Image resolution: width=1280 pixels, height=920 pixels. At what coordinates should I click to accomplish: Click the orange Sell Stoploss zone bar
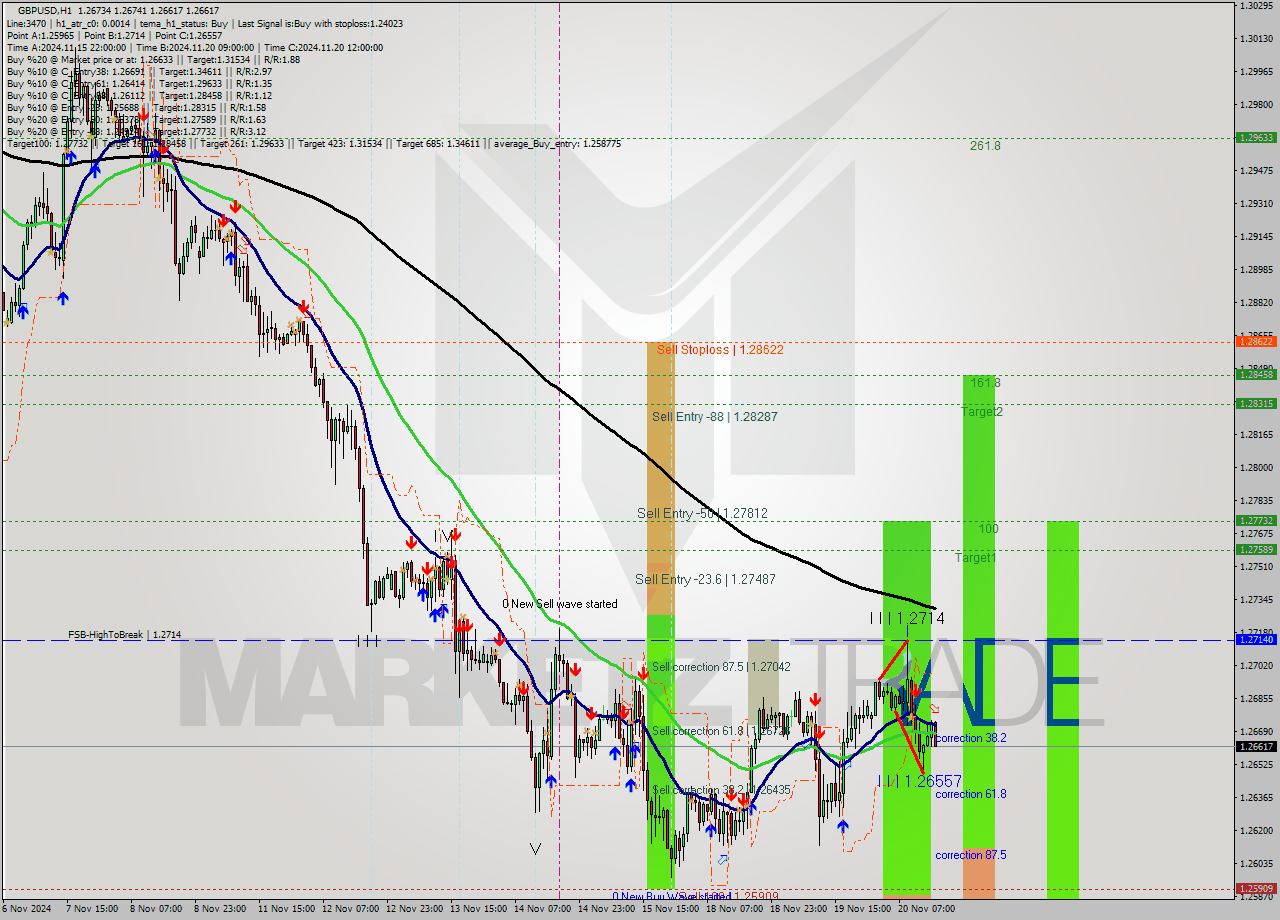pyautogui.click(x=660, y=478)
